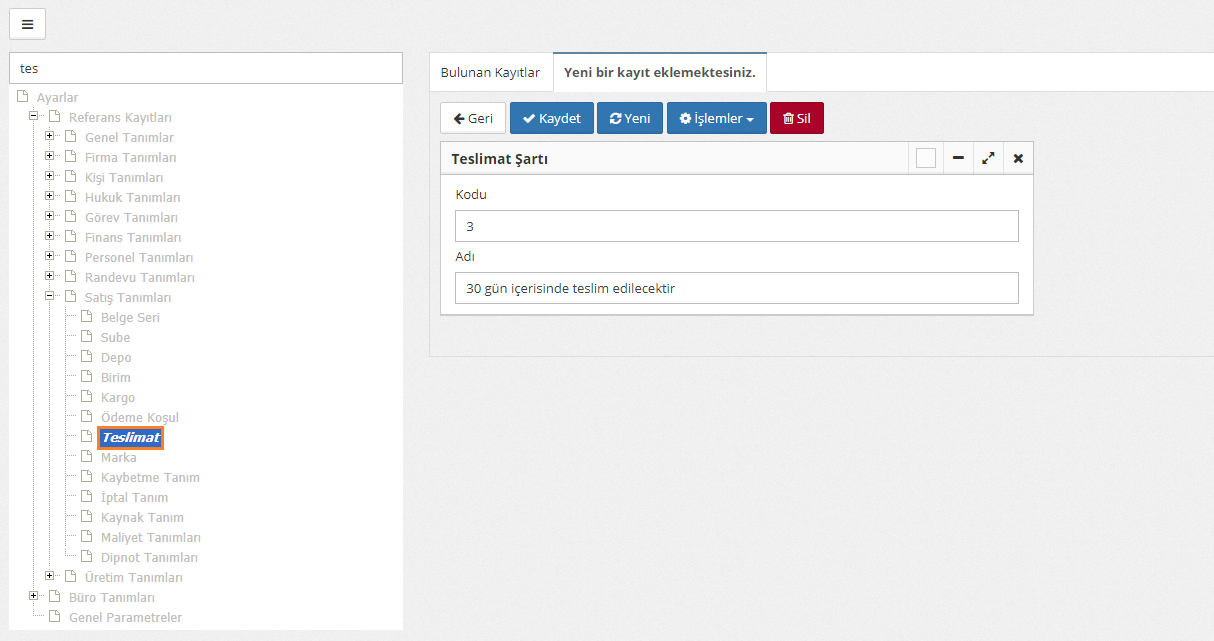
Task: Save the record with Kaydet
Action: point(552,118)
